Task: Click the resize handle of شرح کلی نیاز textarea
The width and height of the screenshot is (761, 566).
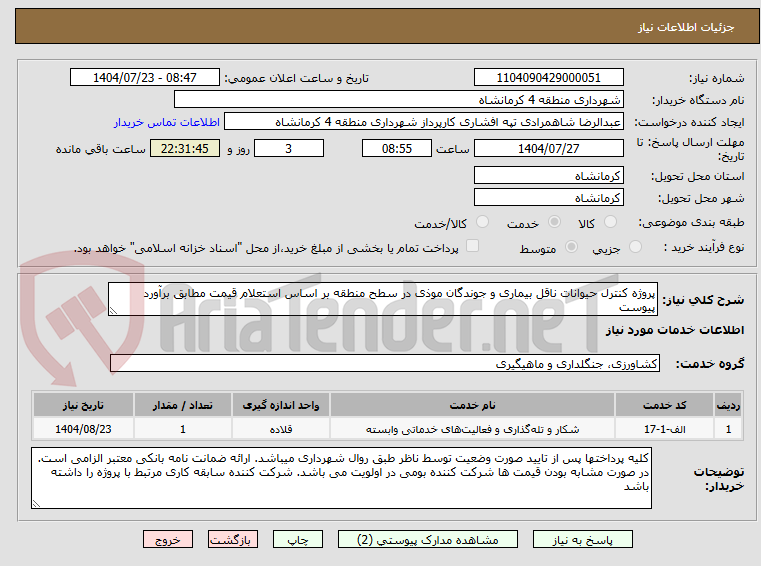Action: (113, 311)
